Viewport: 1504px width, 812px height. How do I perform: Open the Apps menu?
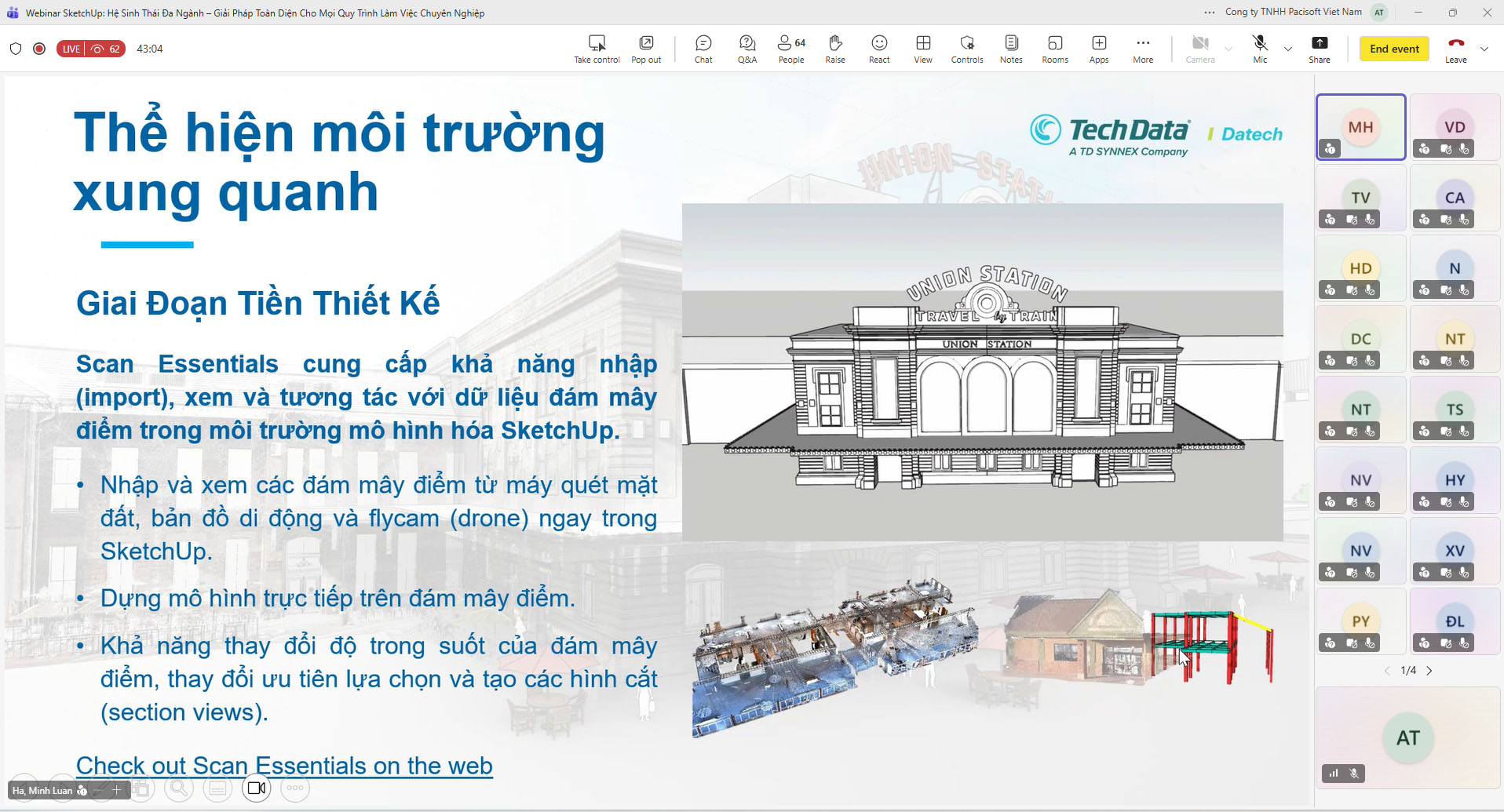tap(1099, 49)
